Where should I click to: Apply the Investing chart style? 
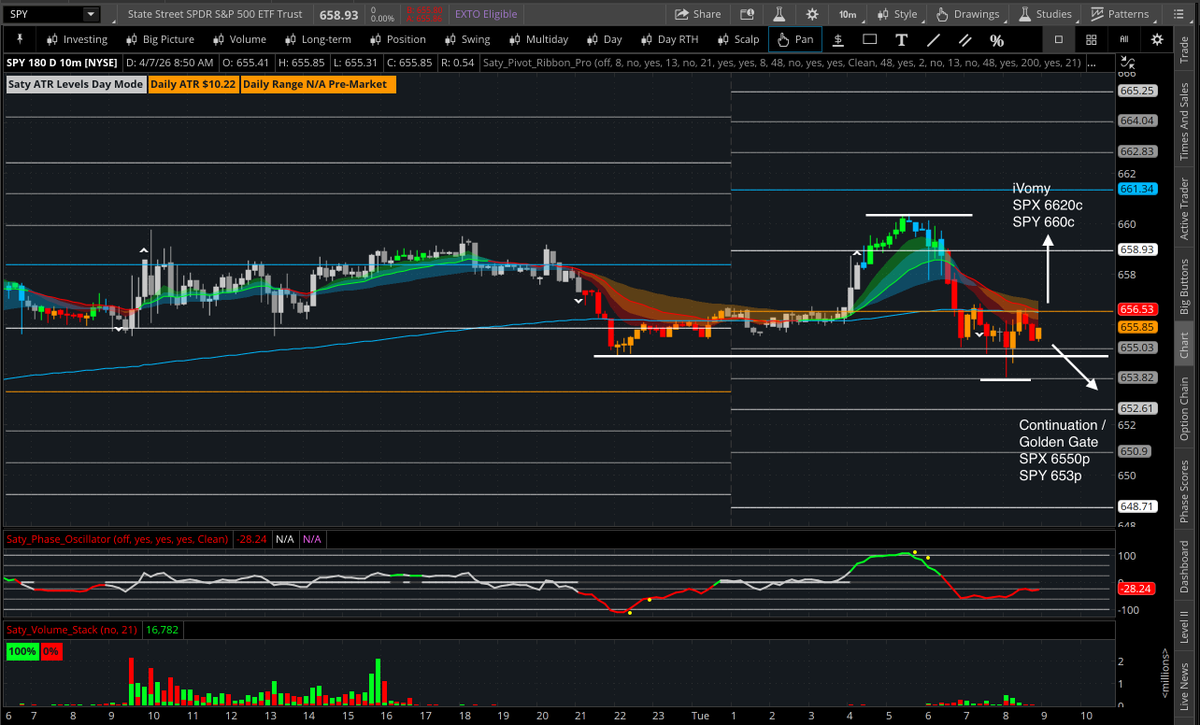point(75,39)
